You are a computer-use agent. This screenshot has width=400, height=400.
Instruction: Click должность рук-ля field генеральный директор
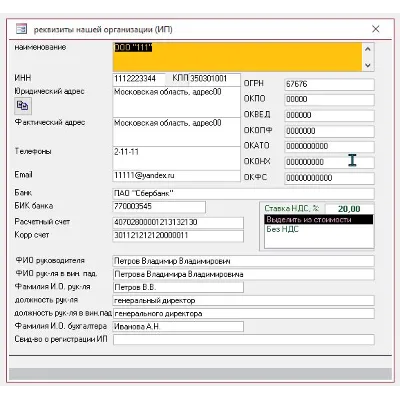244,301
